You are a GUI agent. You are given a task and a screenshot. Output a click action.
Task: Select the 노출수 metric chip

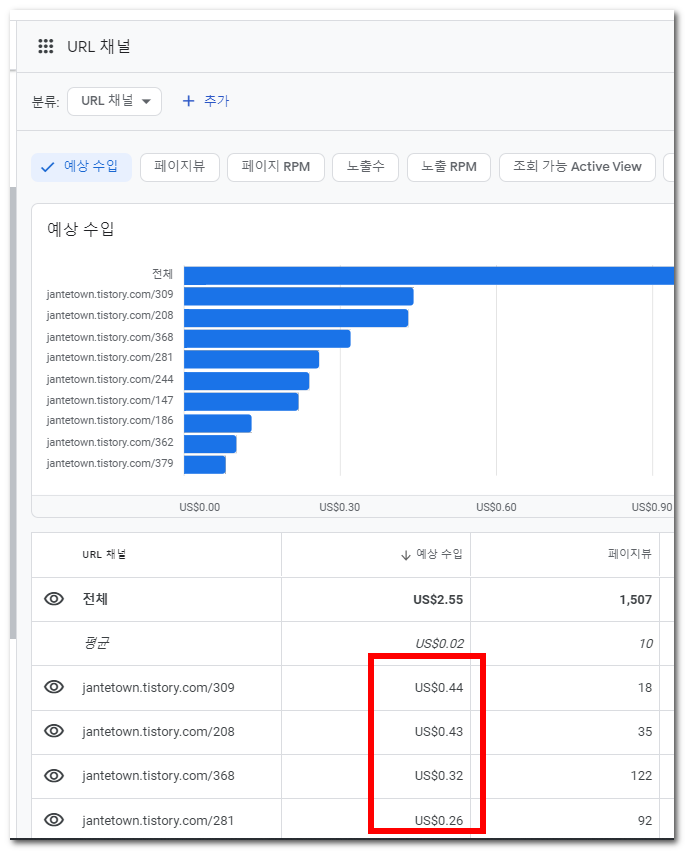[x=365, y=167]
